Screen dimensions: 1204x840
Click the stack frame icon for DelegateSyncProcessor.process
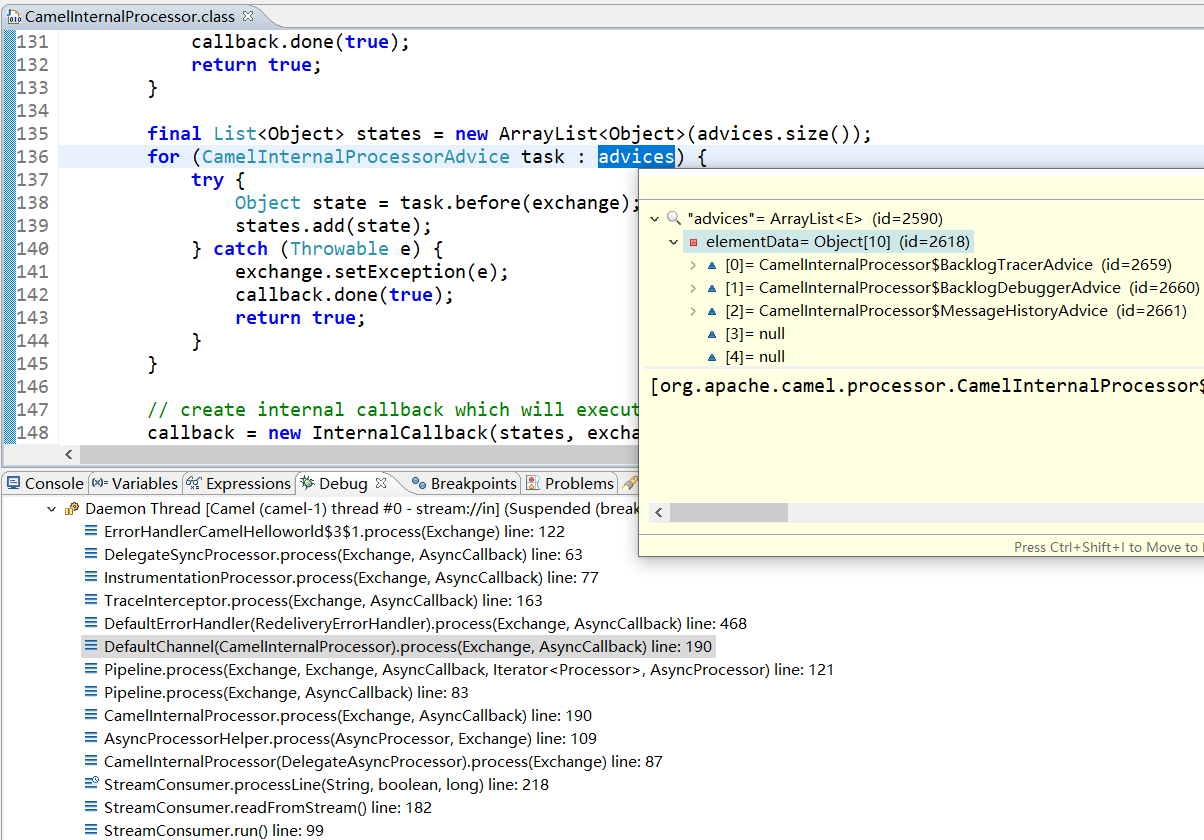pyautogui.click(x=92, y=554)
